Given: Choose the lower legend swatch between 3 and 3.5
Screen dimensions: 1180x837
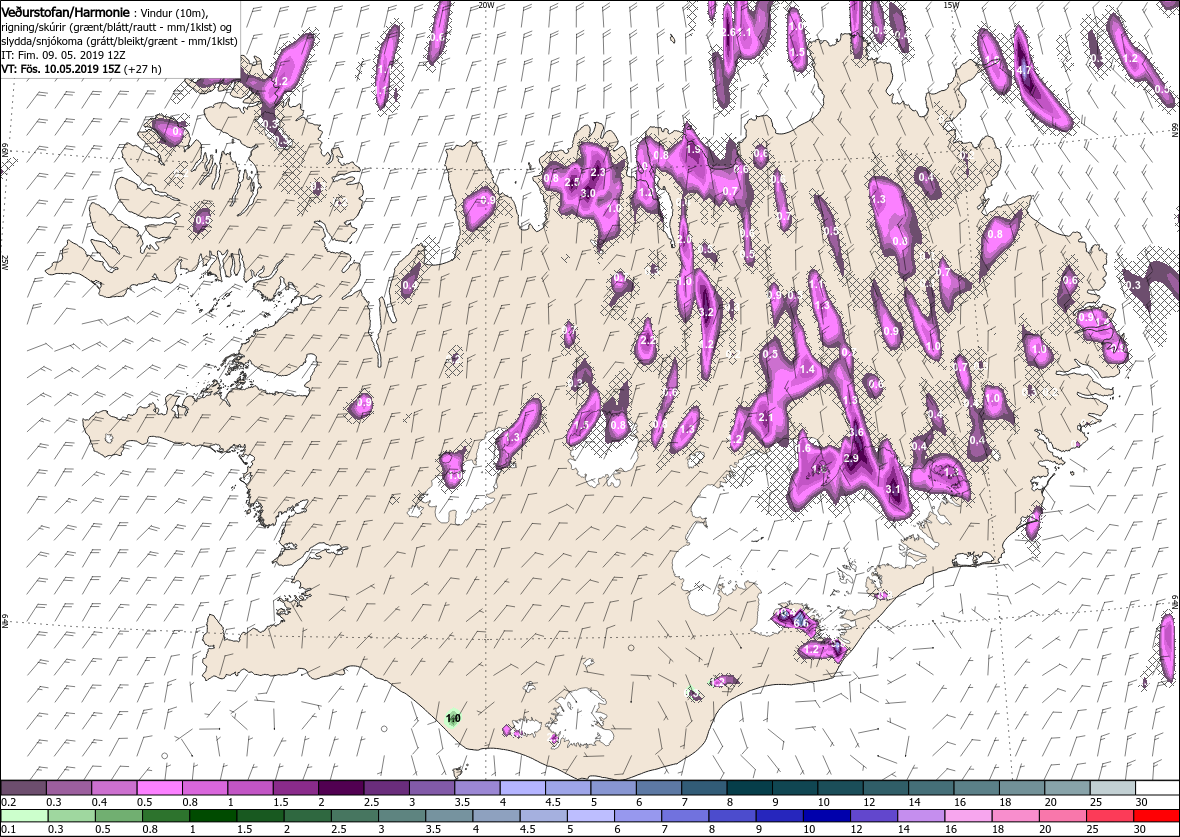Looking at the screenshot, I should 401,816.
